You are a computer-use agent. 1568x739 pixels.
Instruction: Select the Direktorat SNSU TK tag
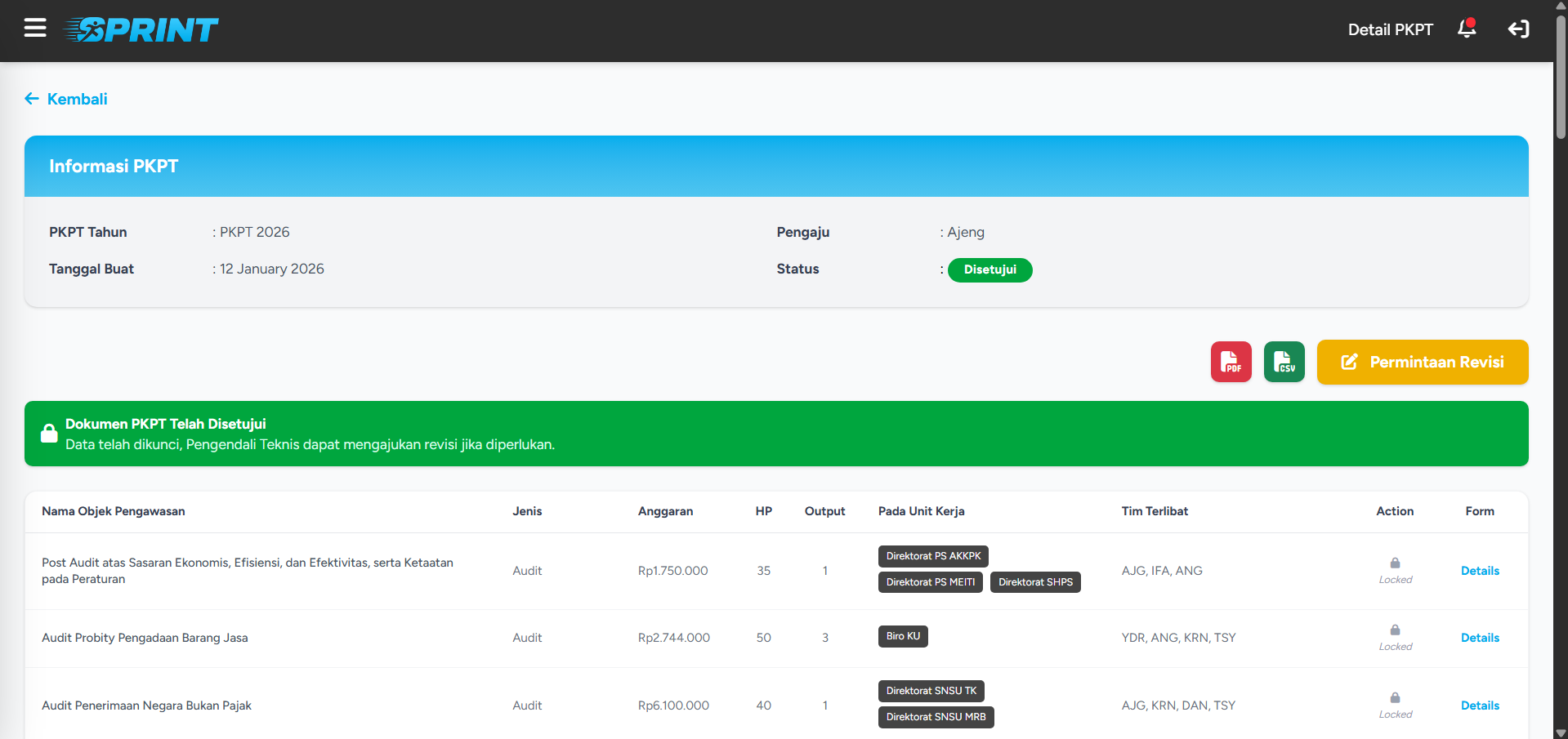click(931, 691)
